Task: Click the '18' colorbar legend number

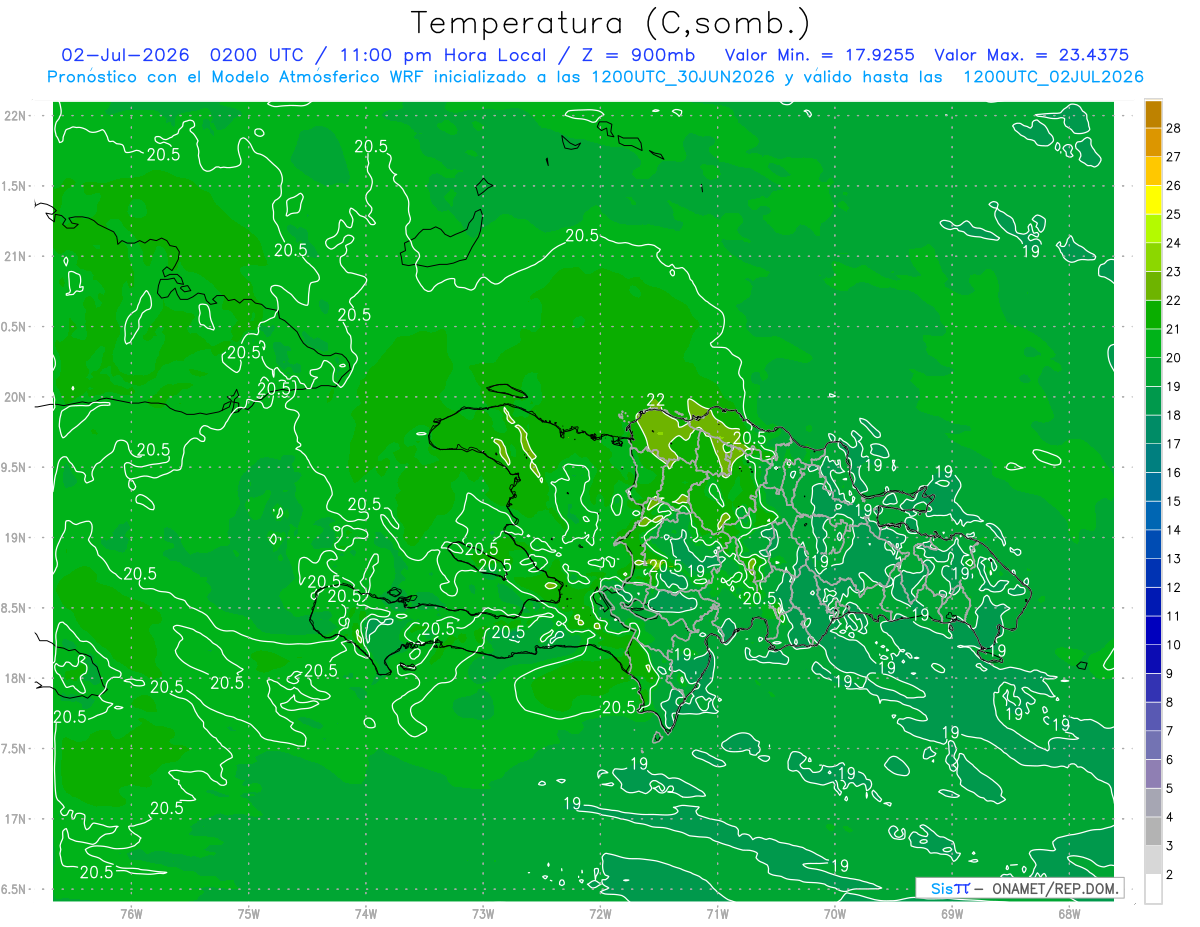Action: pyautogui.click(x=1174, y=415)
